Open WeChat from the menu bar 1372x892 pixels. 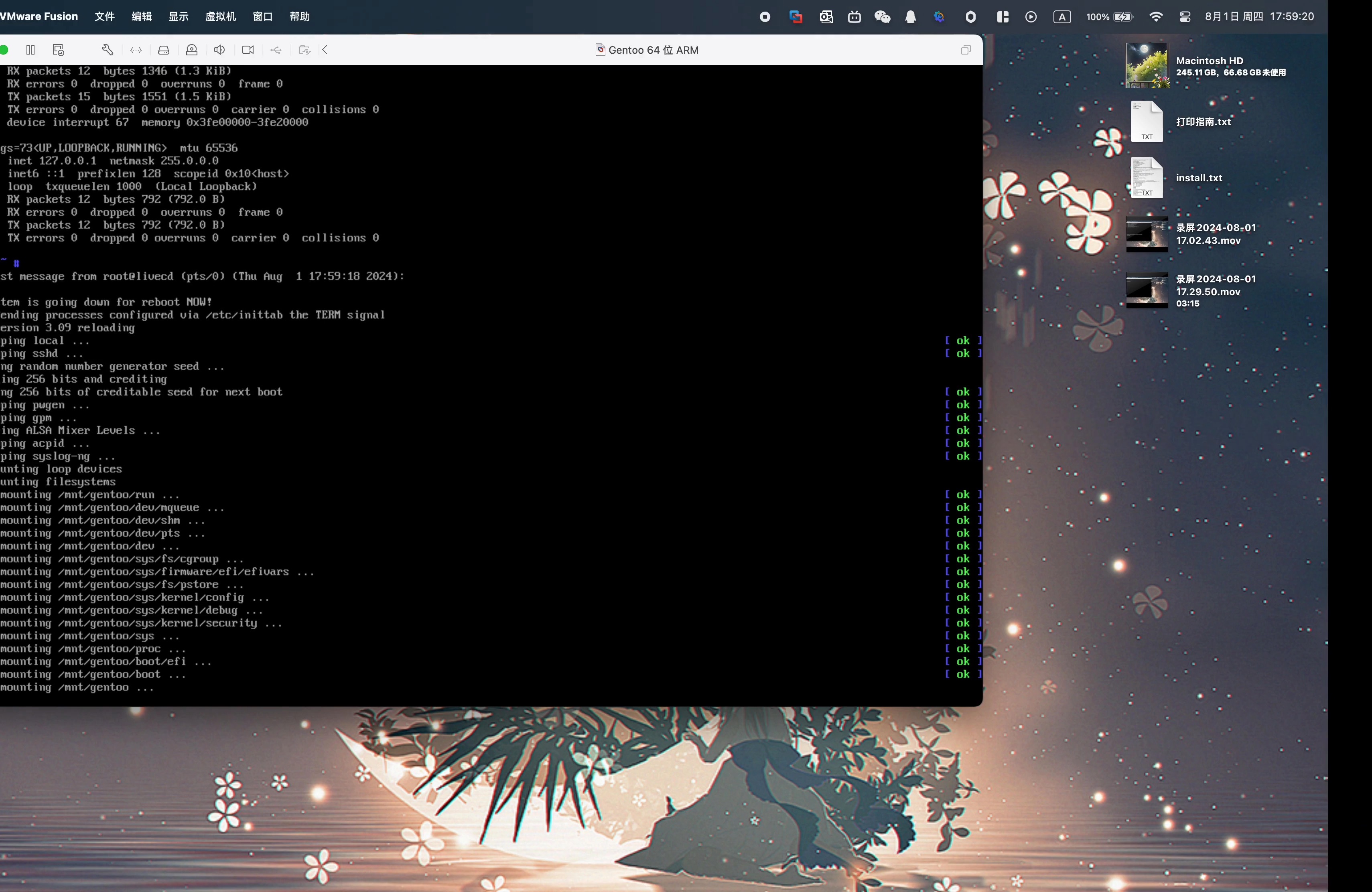tap(883, 17)
